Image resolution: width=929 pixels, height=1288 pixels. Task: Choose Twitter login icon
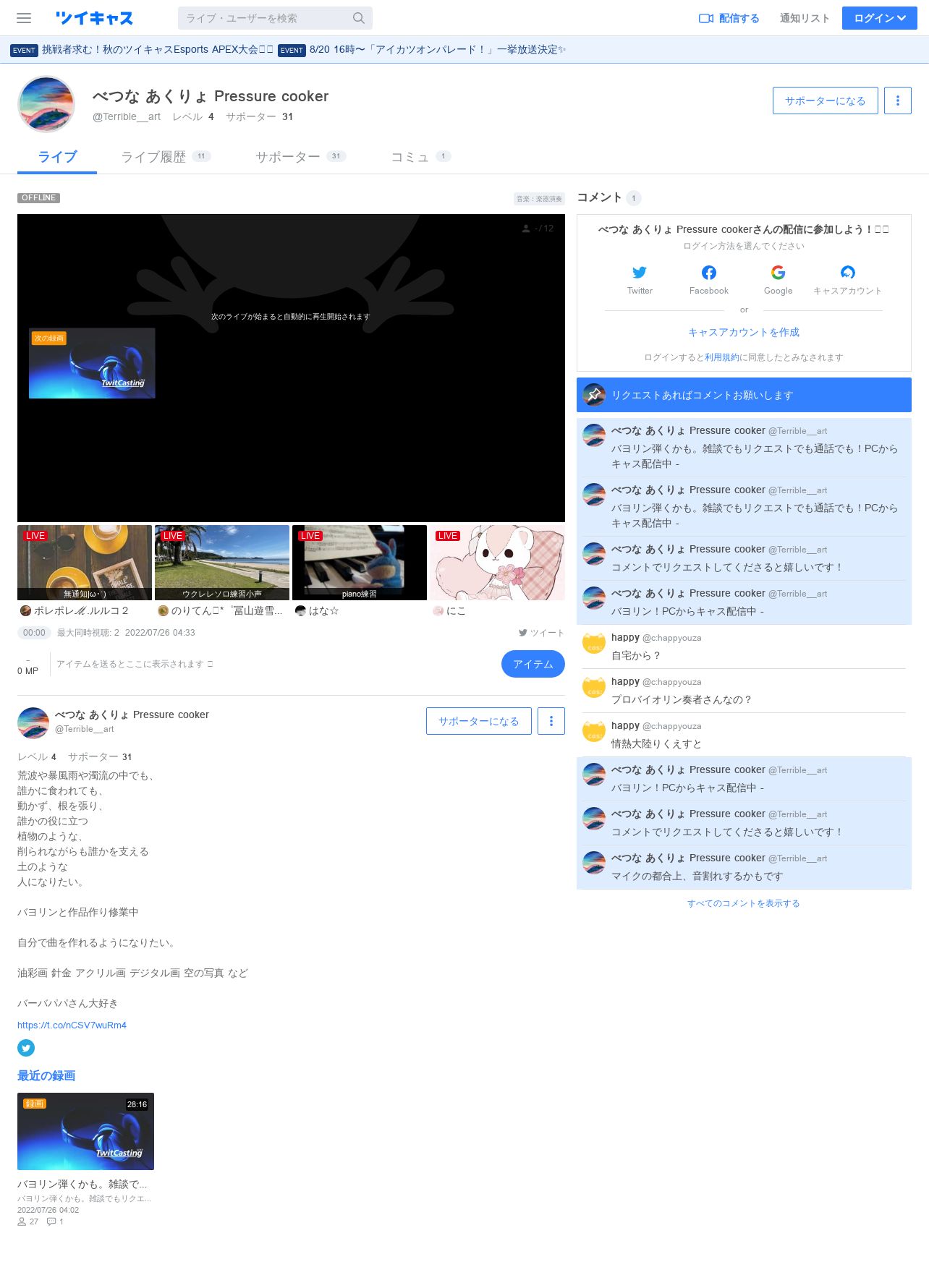tap(640, 273)
